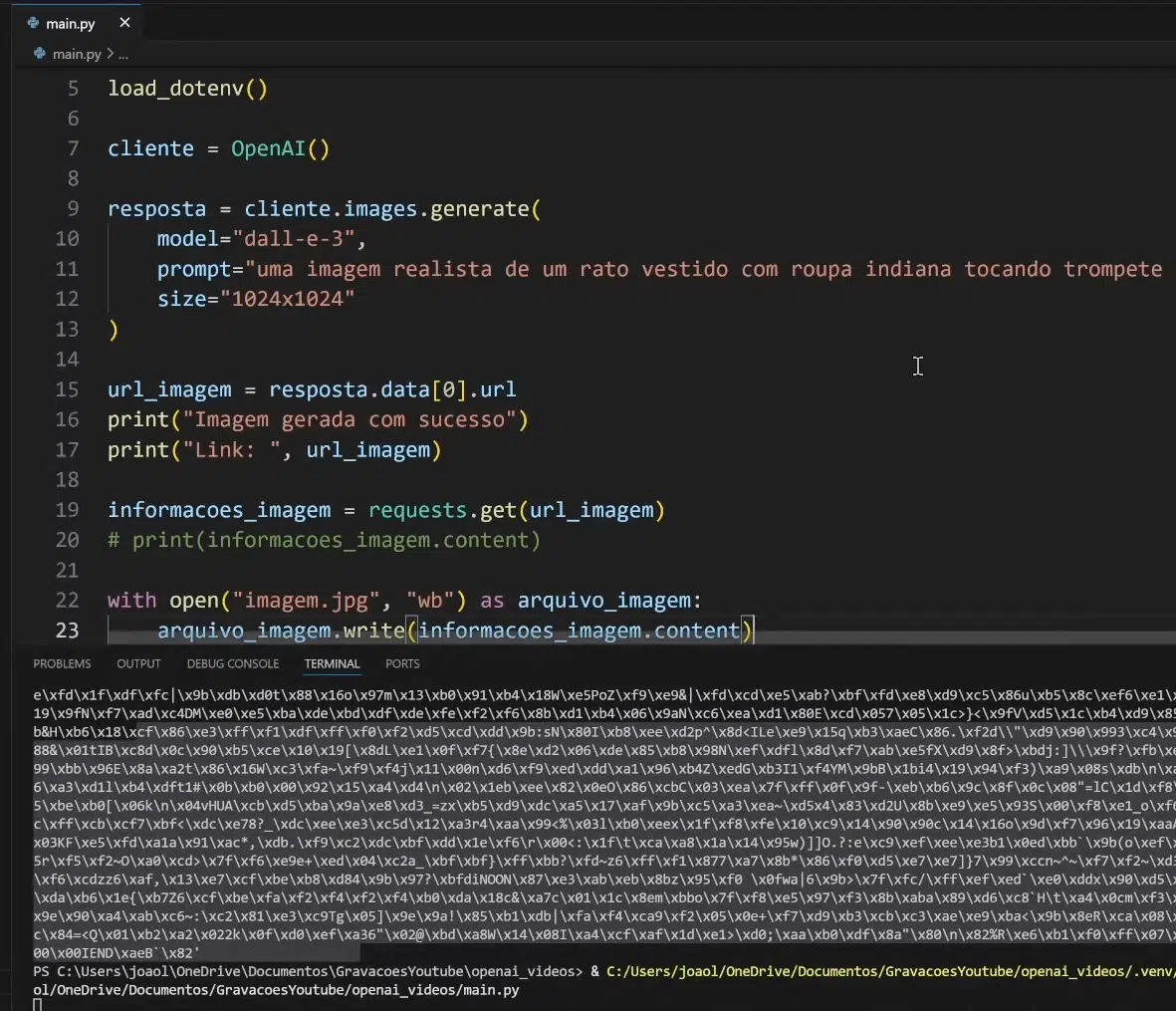Switch to the PROBLEMS panel tab

pyautogui.click(x=62, y=663)
